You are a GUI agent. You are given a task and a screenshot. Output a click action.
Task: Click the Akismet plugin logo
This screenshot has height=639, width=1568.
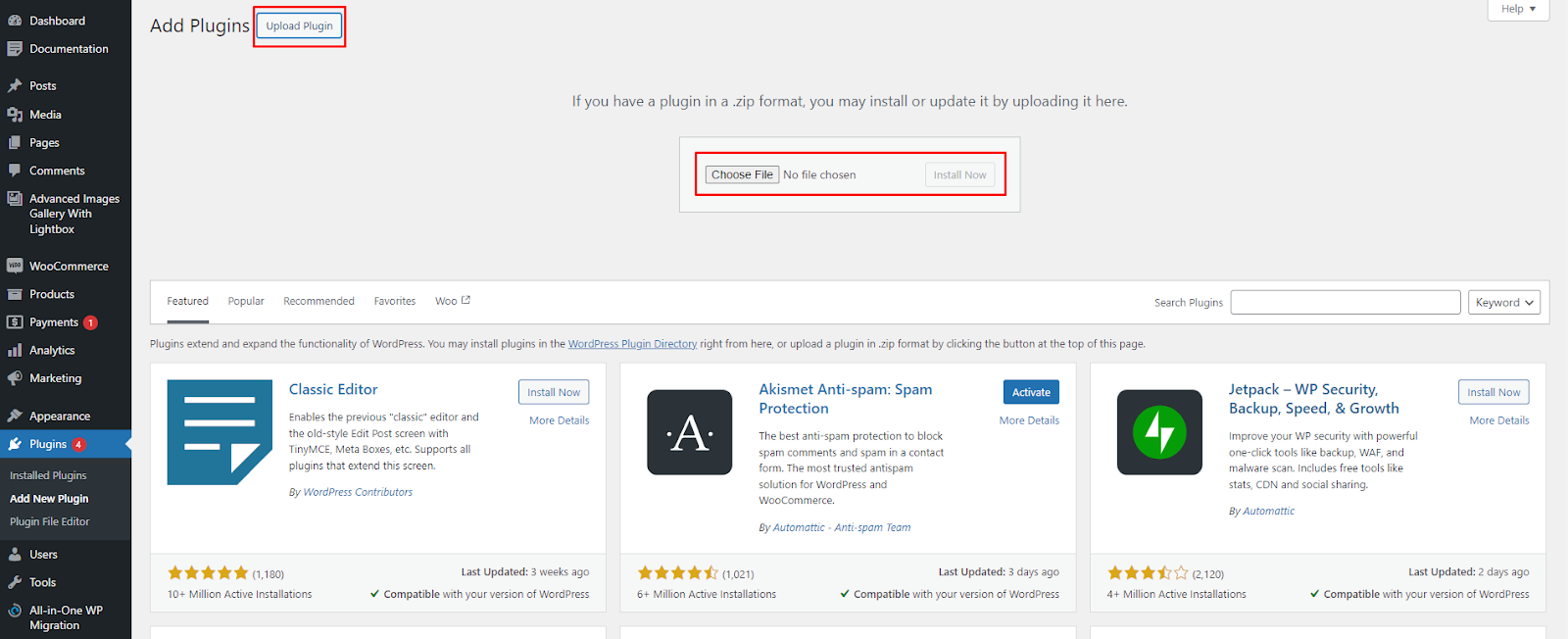pos(690,432)
